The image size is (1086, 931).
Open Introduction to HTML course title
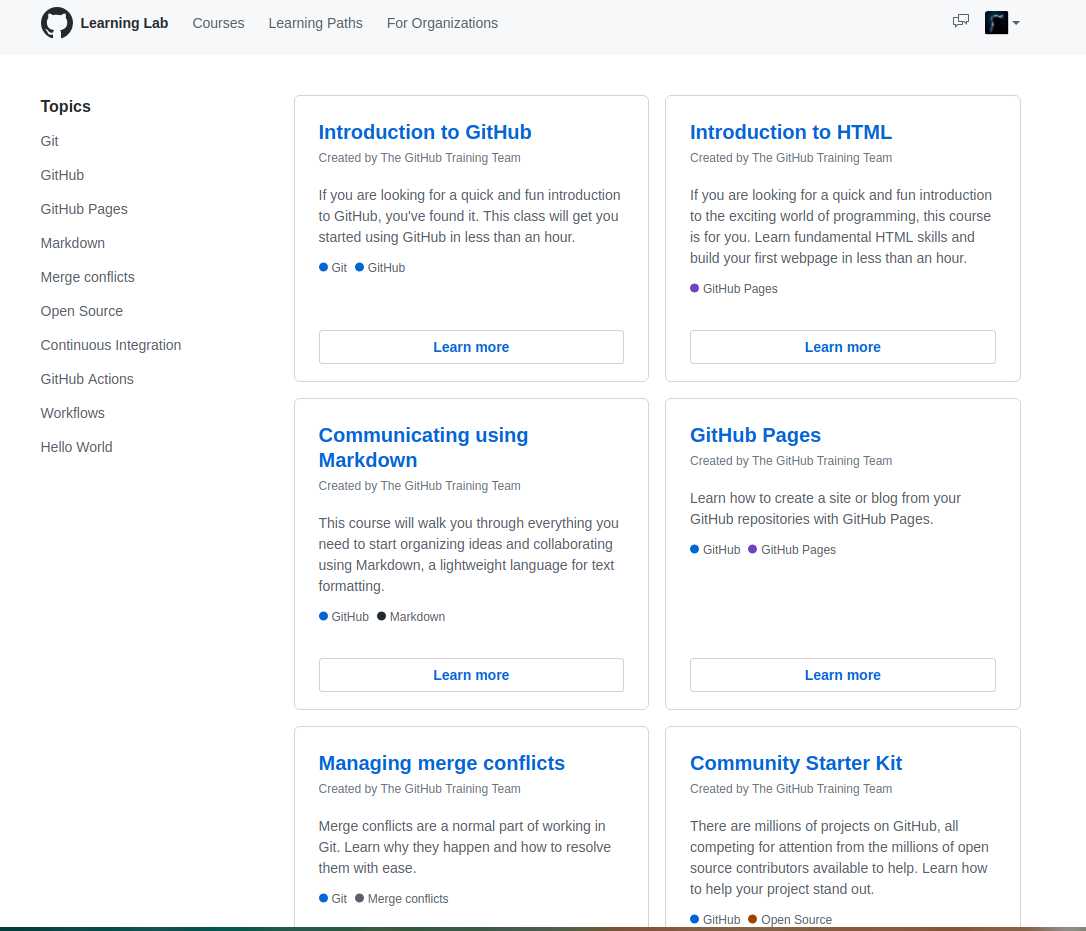(x=790, y=132)
